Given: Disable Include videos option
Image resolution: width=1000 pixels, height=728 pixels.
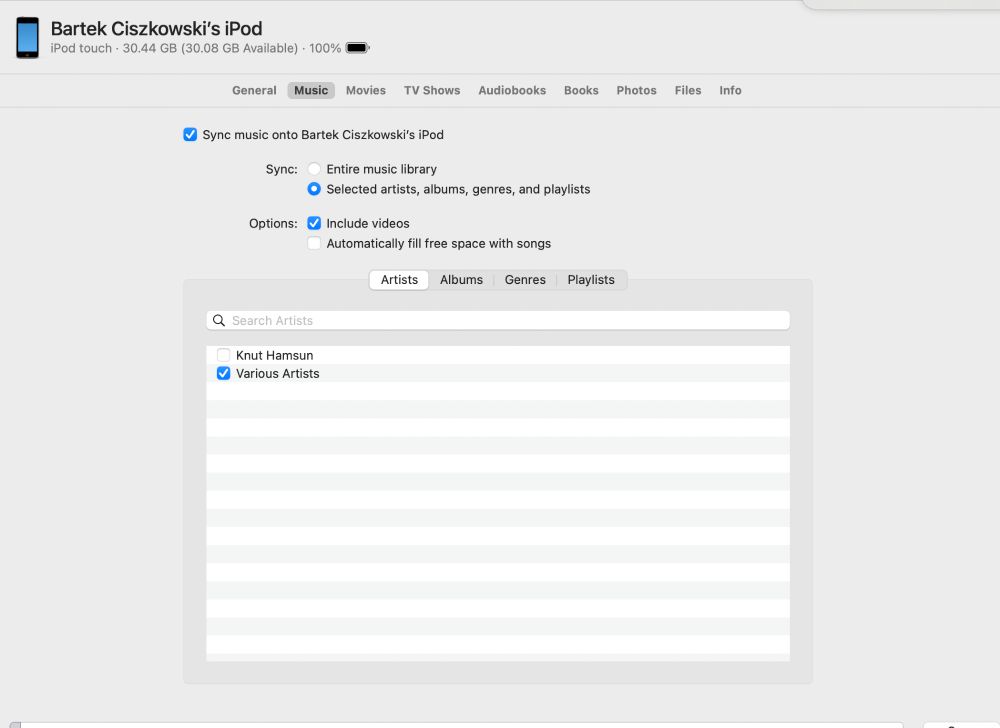Looking at the screenshot, I should click(314, 223).
